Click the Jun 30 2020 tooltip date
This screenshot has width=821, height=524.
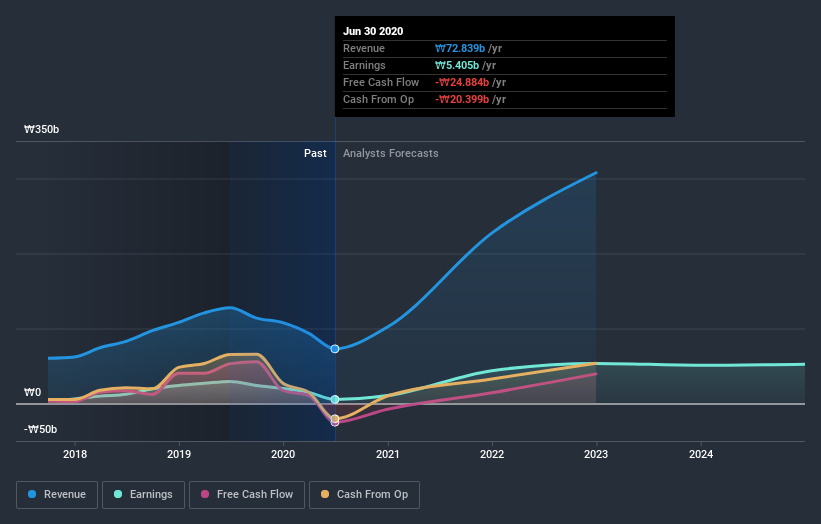(x=373, y=31)
